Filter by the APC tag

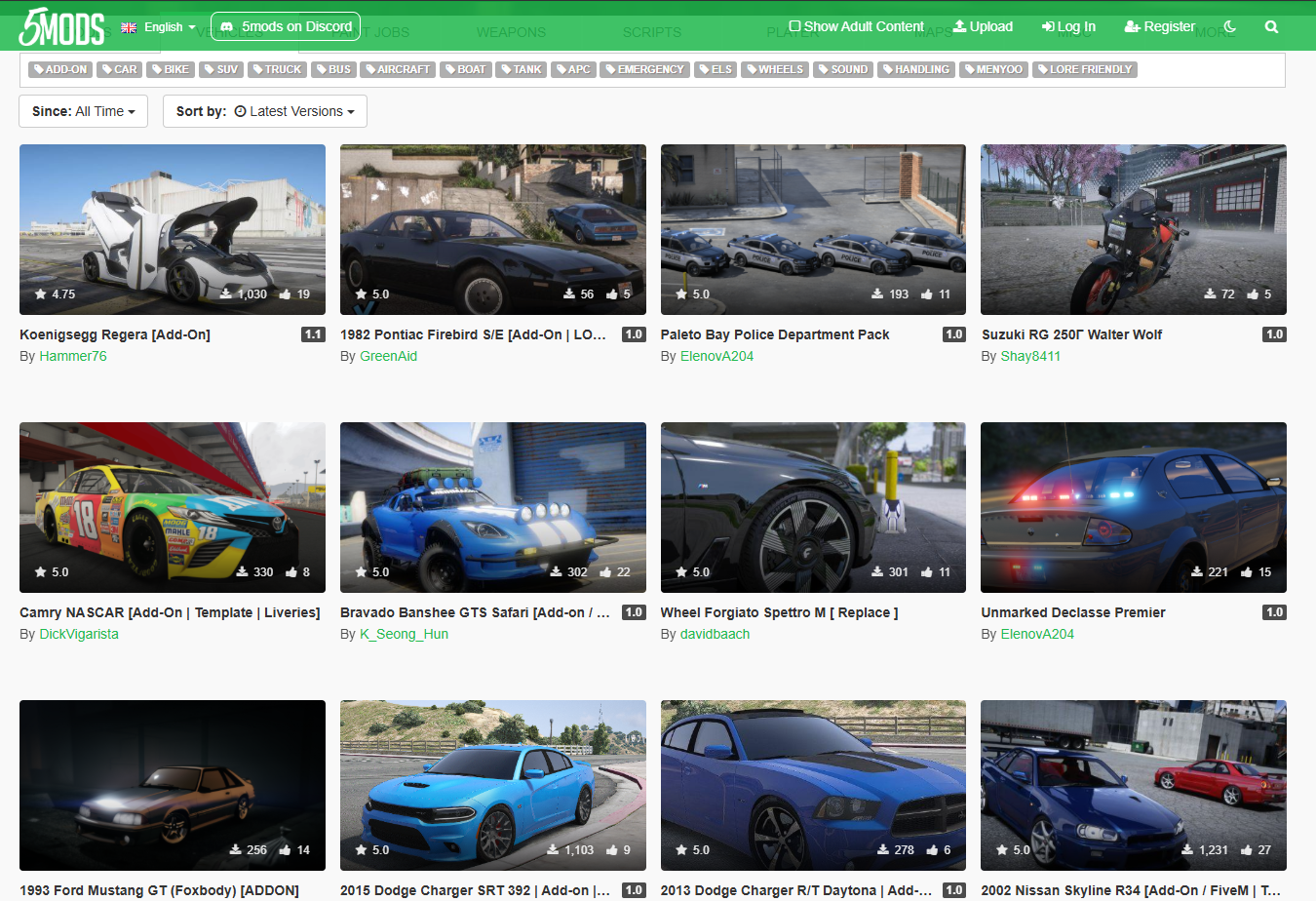pos(573,69)
